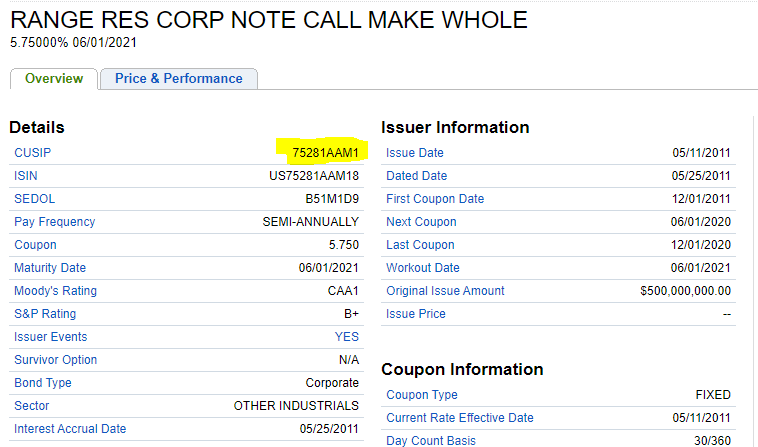The height and width of the screenshot is (447, 758).
Task: Select the Moody's rating value CAA1
Action: coord(343,291)
